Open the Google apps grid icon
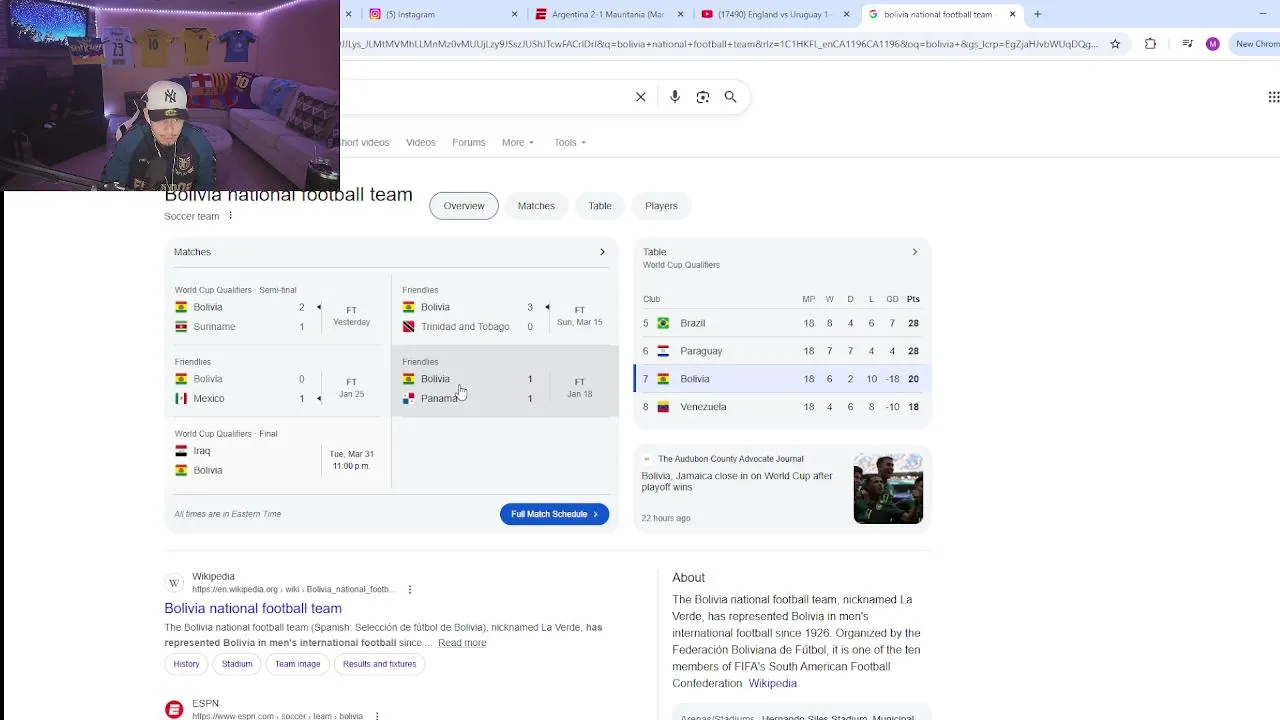This screenshot has width=1280, height=720. [x=1273, y=97]
